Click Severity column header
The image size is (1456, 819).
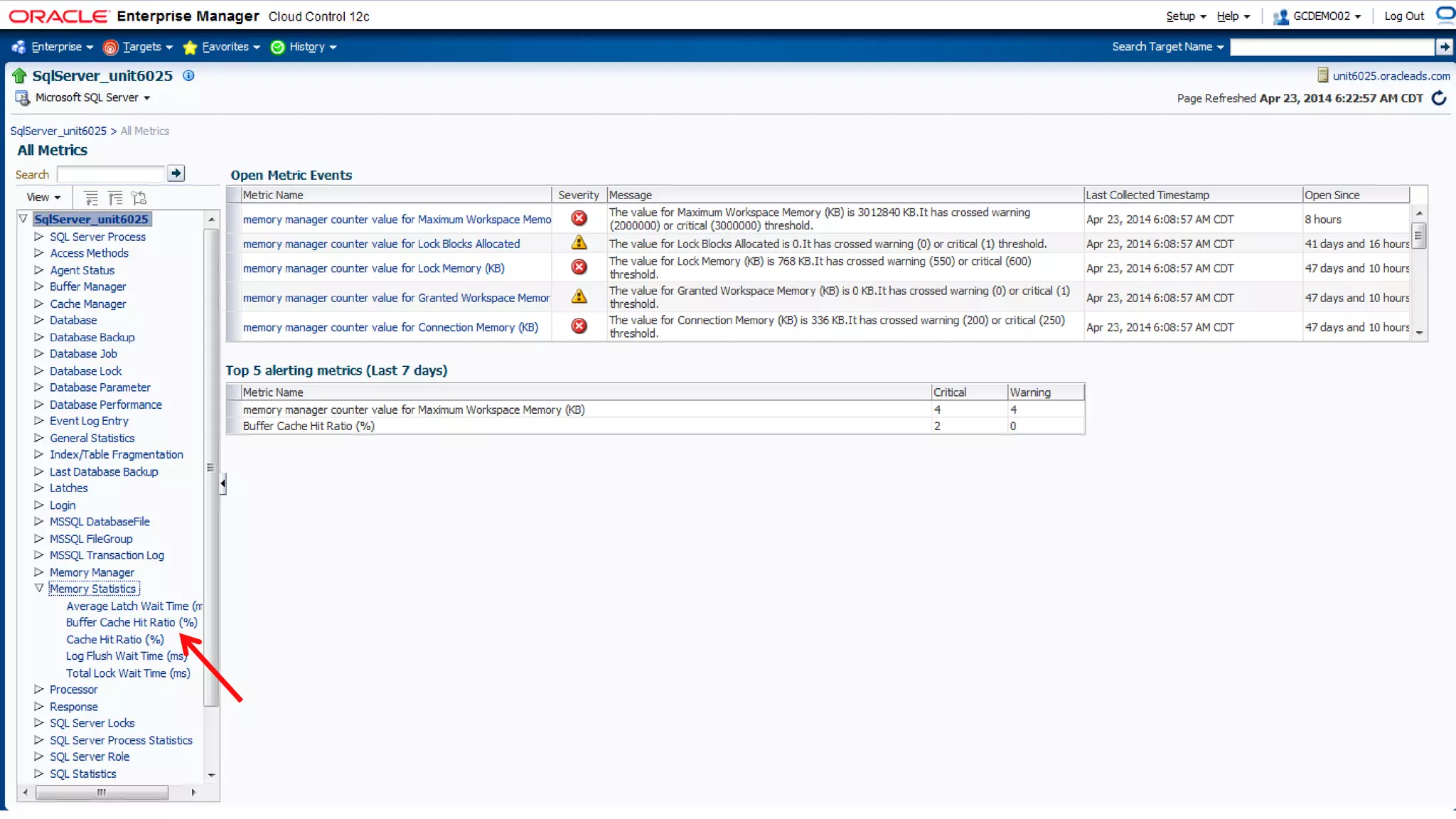pos(579,195)
